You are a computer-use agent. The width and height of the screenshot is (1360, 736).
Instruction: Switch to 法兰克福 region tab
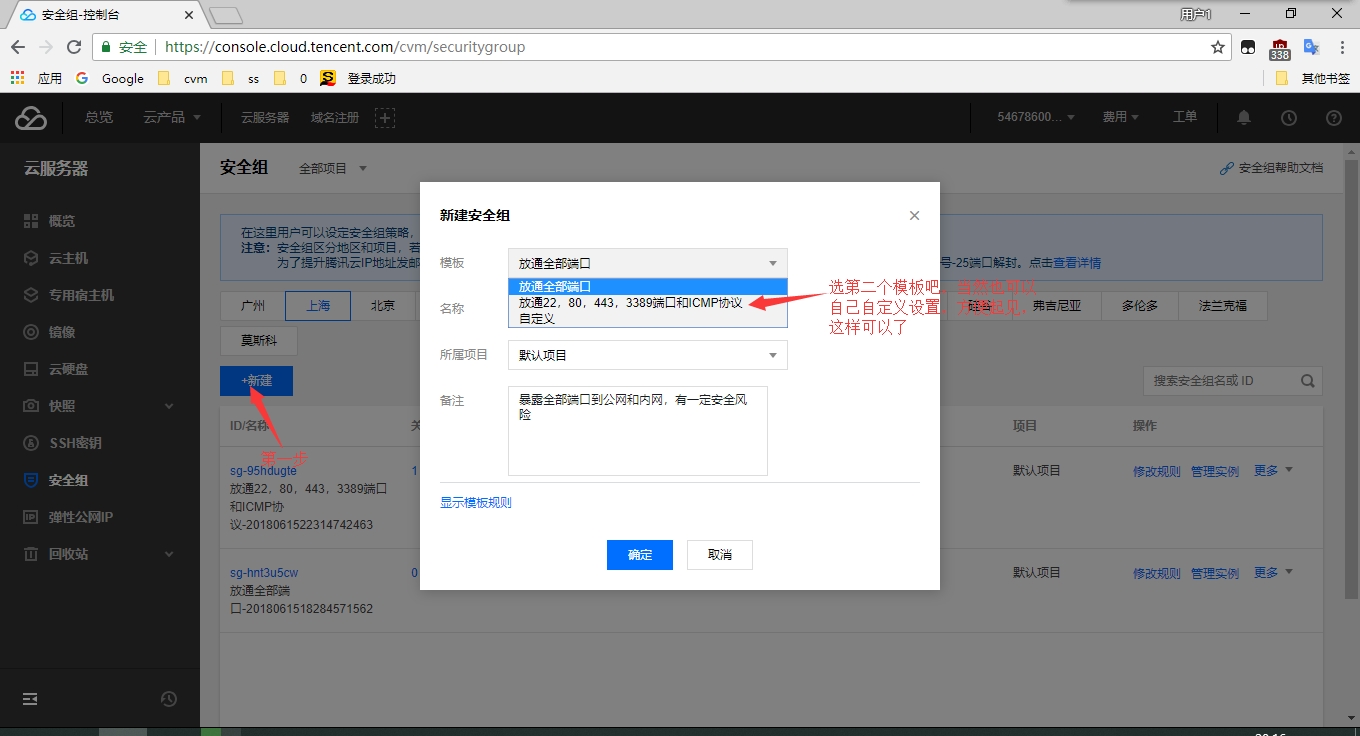(x=1222, y=306)
